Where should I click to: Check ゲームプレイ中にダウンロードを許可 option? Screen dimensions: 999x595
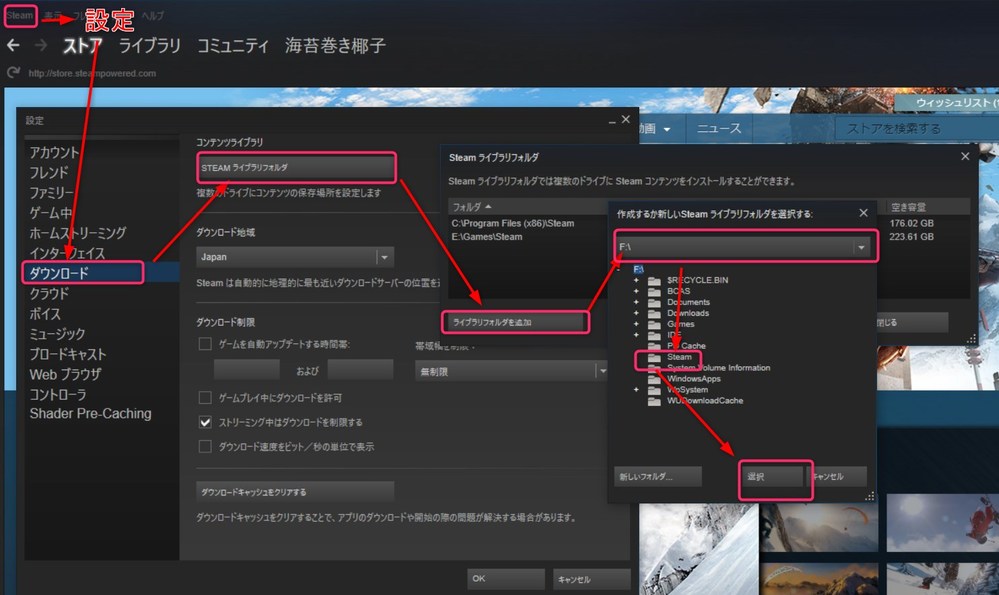click(205, 398)
